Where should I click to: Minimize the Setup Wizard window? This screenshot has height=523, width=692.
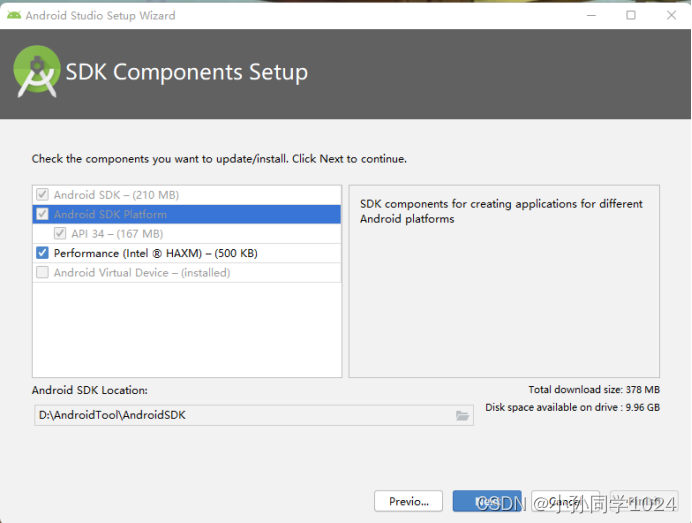click(x=591, y=15)
